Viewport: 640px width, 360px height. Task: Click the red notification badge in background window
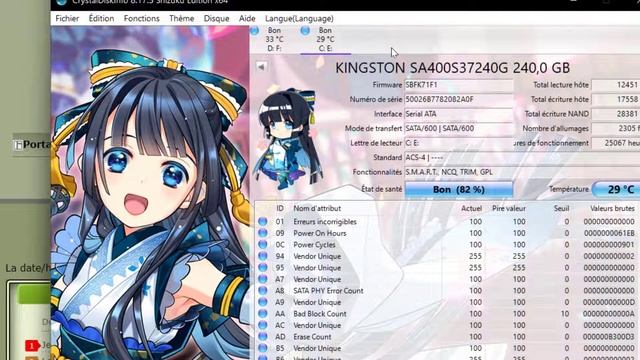[32, 346]
